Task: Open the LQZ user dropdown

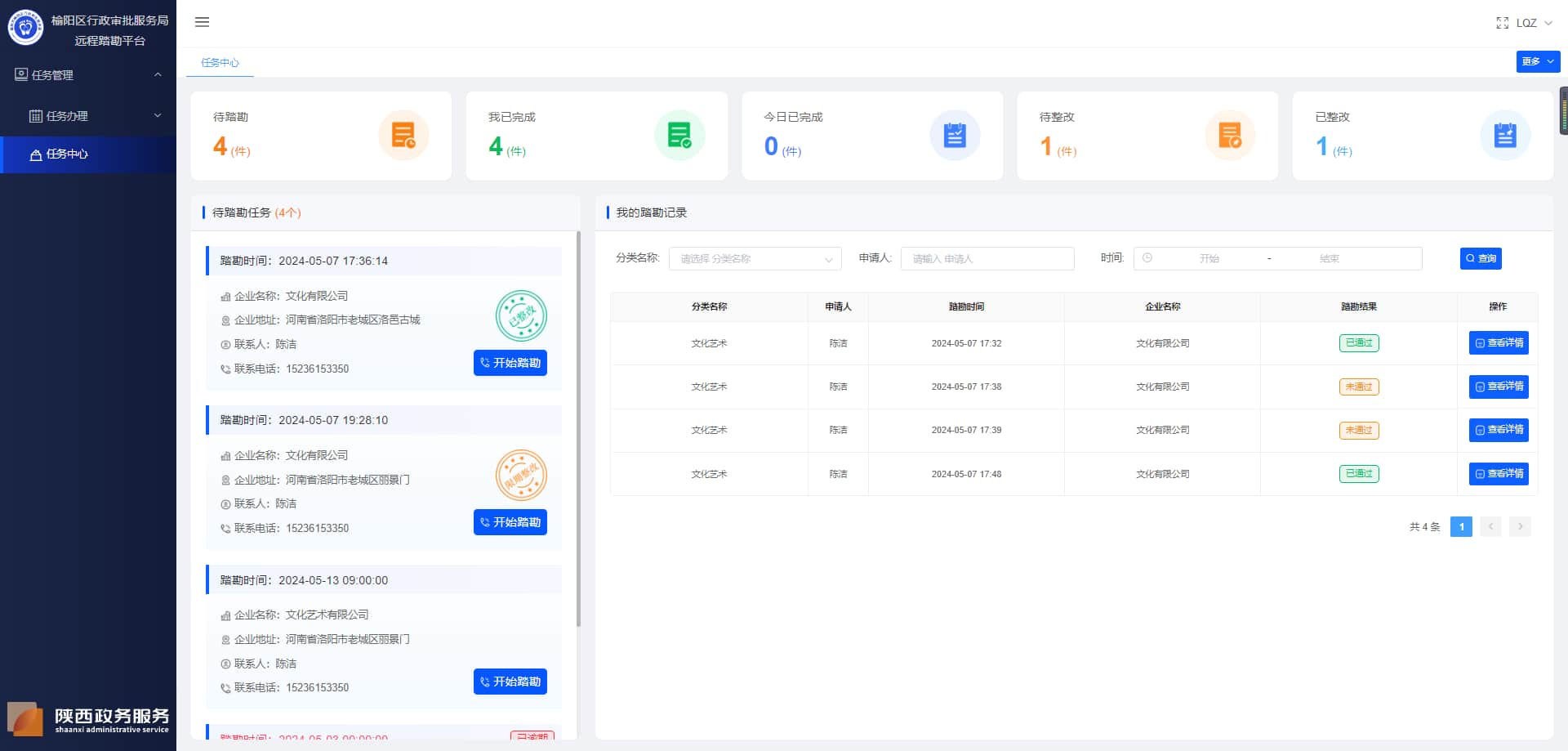Action: (1534, 23)
